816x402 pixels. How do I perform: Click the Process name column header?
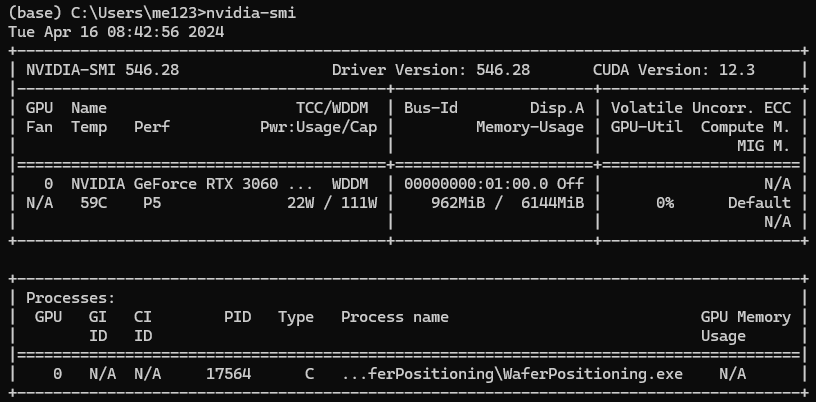click(x=394, y=317)
